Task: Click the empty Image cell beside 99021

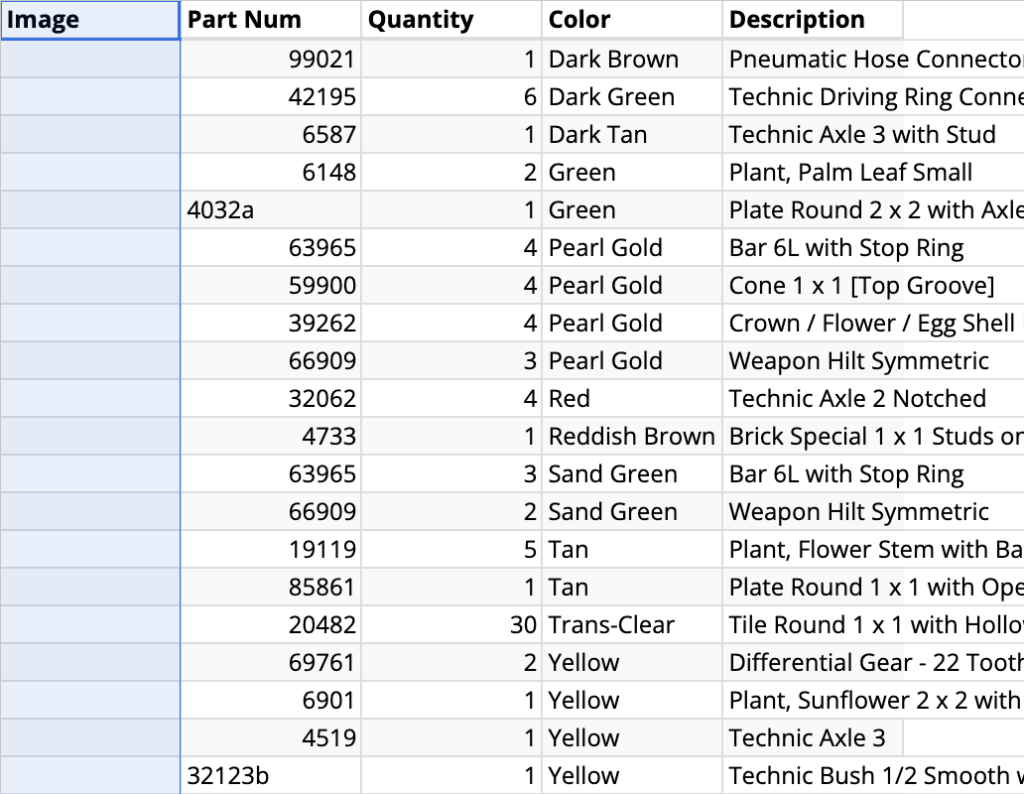Action: coord(90,60)
